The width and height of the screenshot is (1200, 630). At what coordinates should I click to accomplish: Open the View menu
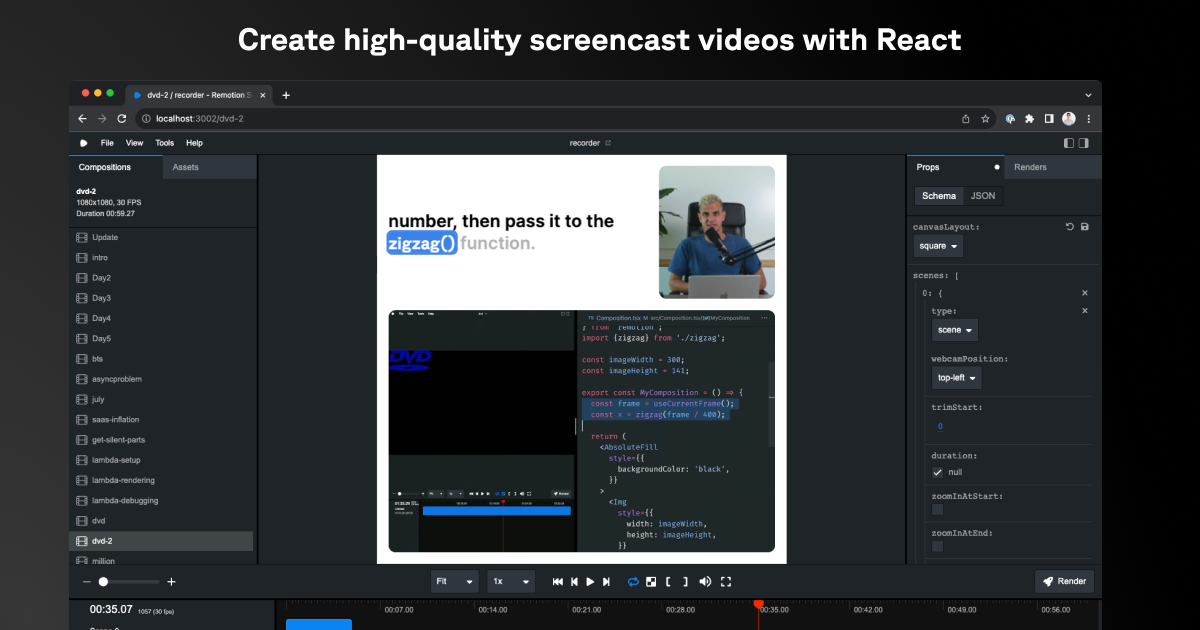pos(134,143)
